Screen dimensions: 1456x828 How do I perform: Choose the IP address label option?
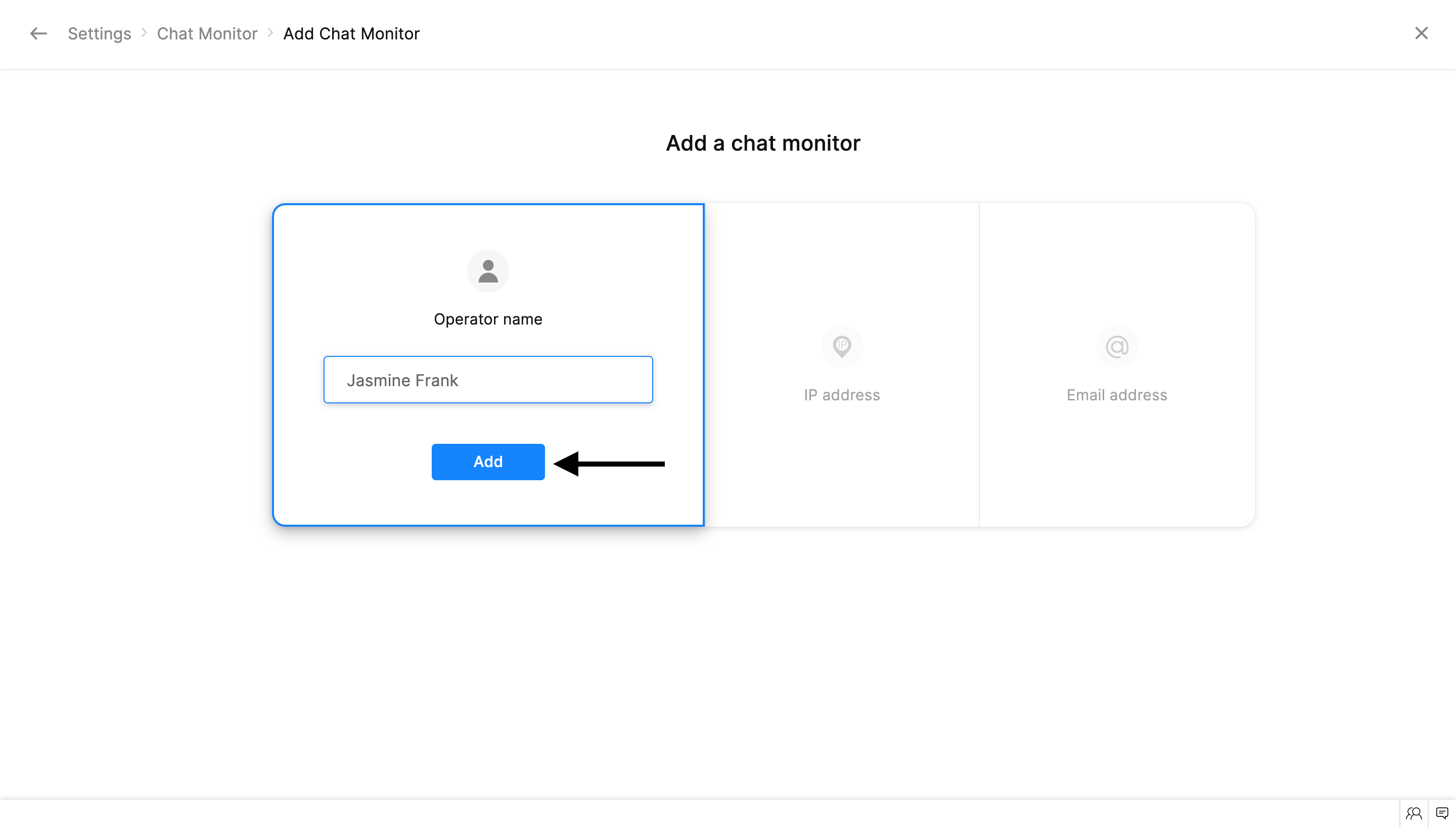click(x=842, y=395)
